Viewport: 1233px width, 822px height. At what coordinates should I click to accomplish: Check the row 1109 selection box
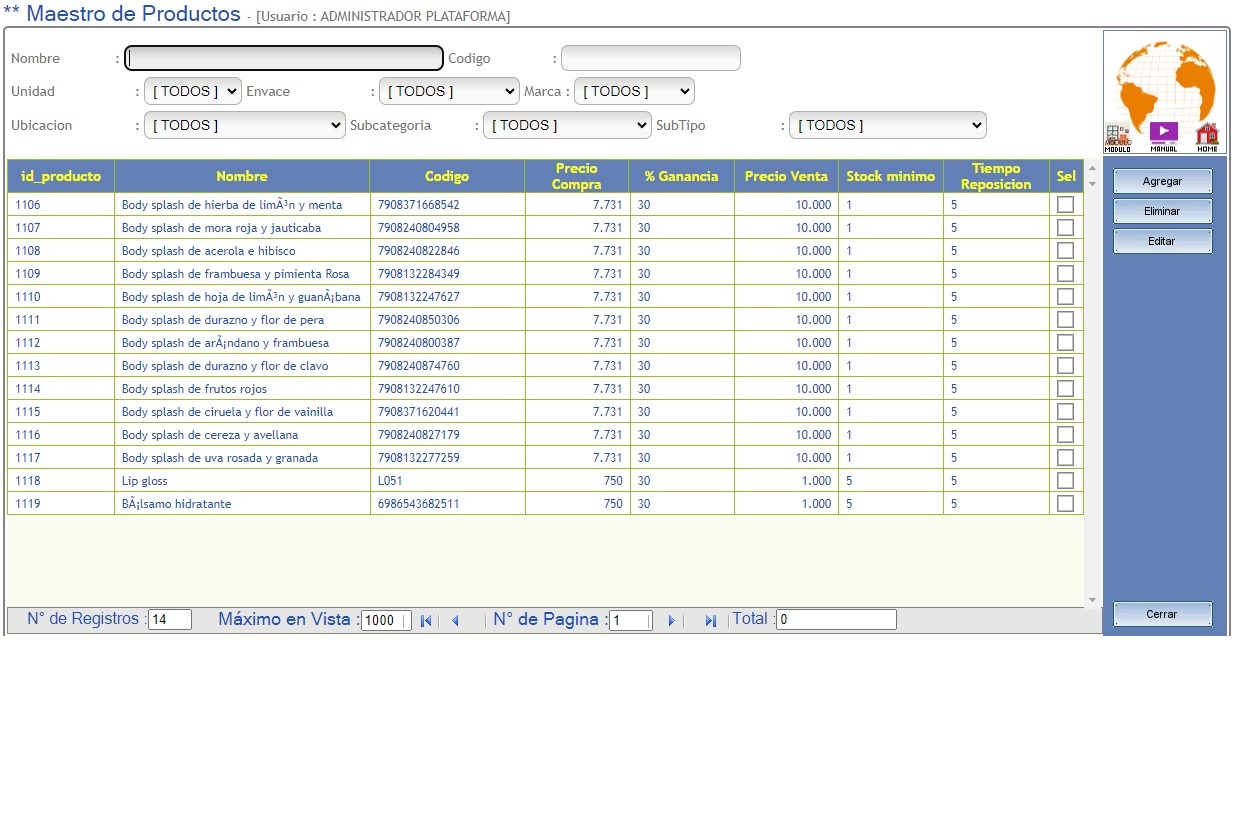tap(1065, 273)
